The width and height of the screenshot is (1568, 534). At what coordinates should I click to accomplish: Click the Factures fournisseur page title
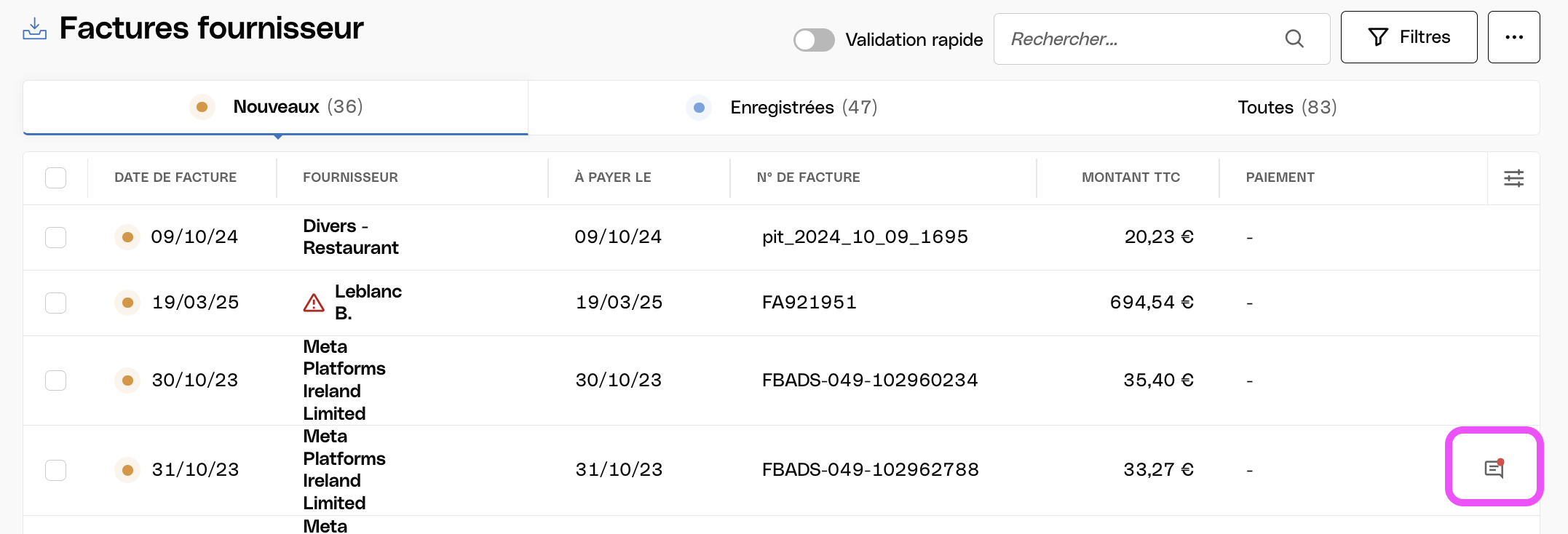(211, 28)
